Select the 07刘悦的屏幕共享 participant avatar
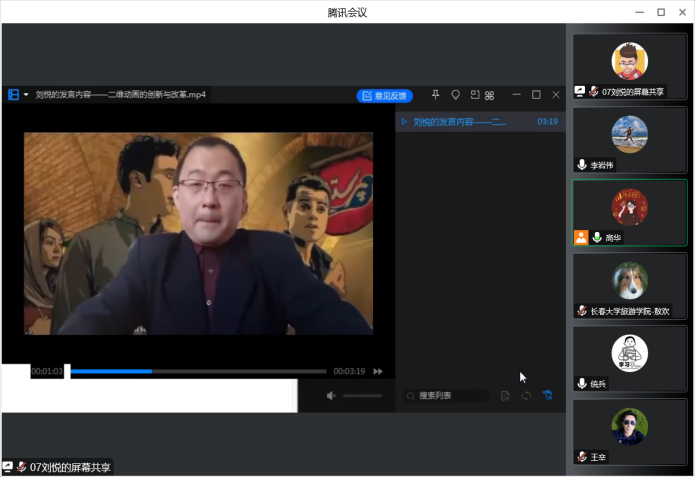Screen dimensions: 695x477 coord(629,61)
